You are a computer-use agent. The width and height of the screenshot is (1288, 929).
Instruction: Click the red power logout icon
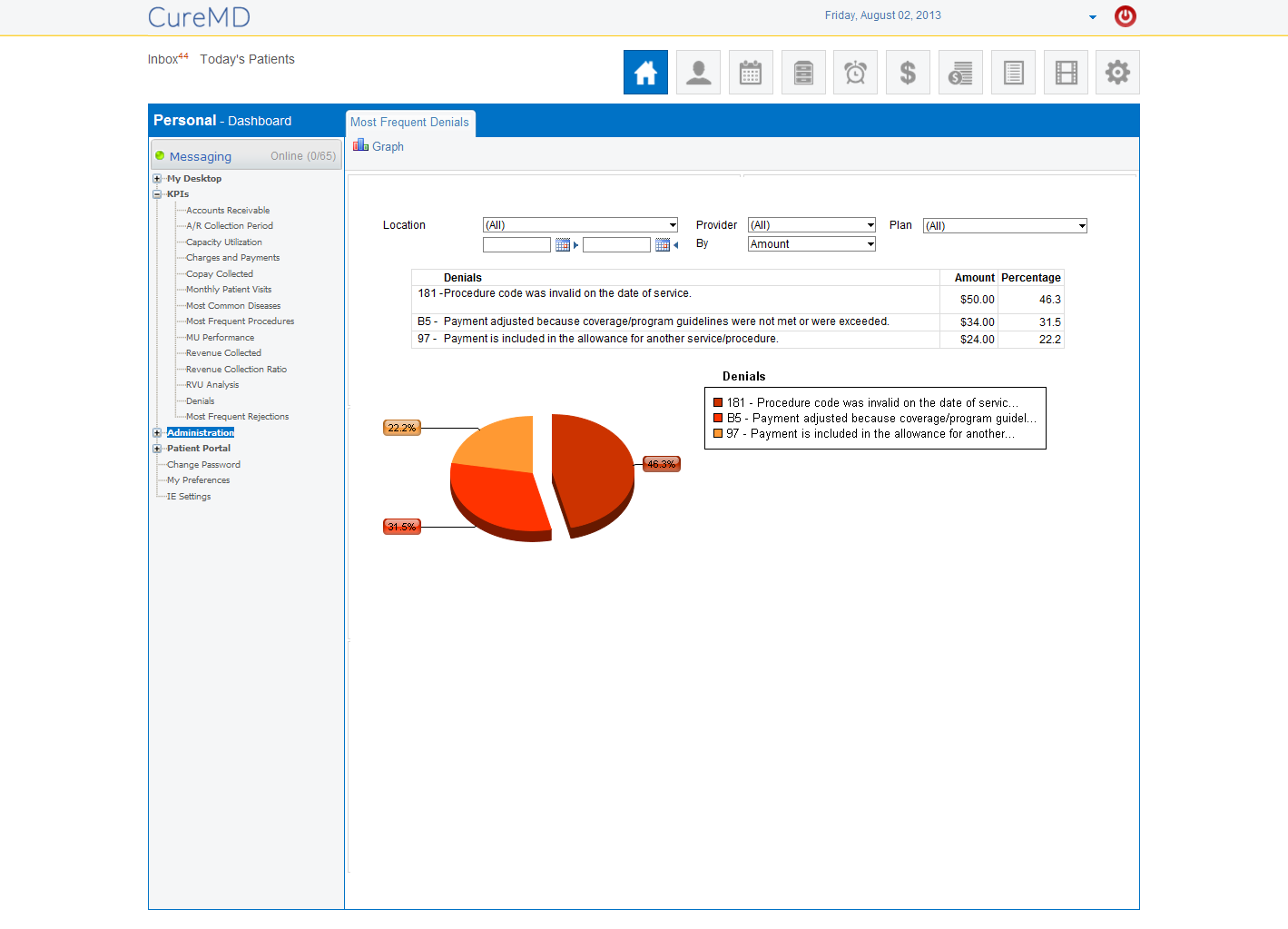click(1126, 15)
